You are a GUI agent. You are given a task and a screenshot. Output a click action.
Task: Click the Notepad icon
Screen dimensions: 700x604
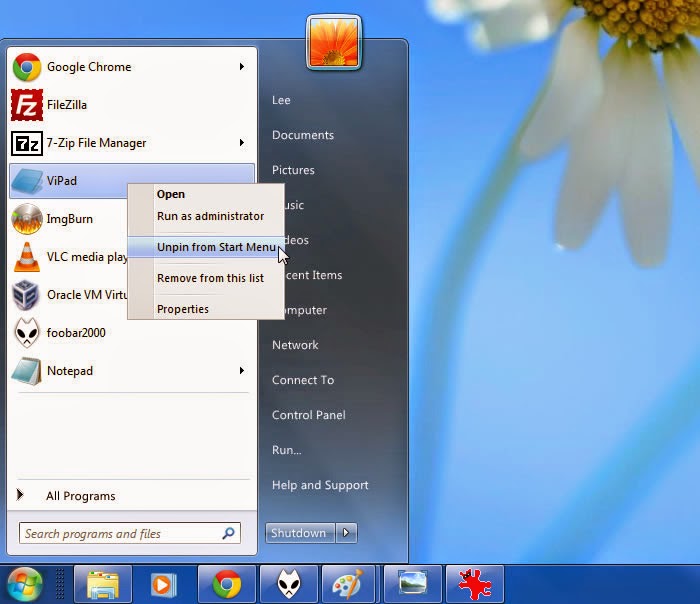click(27, 371)
